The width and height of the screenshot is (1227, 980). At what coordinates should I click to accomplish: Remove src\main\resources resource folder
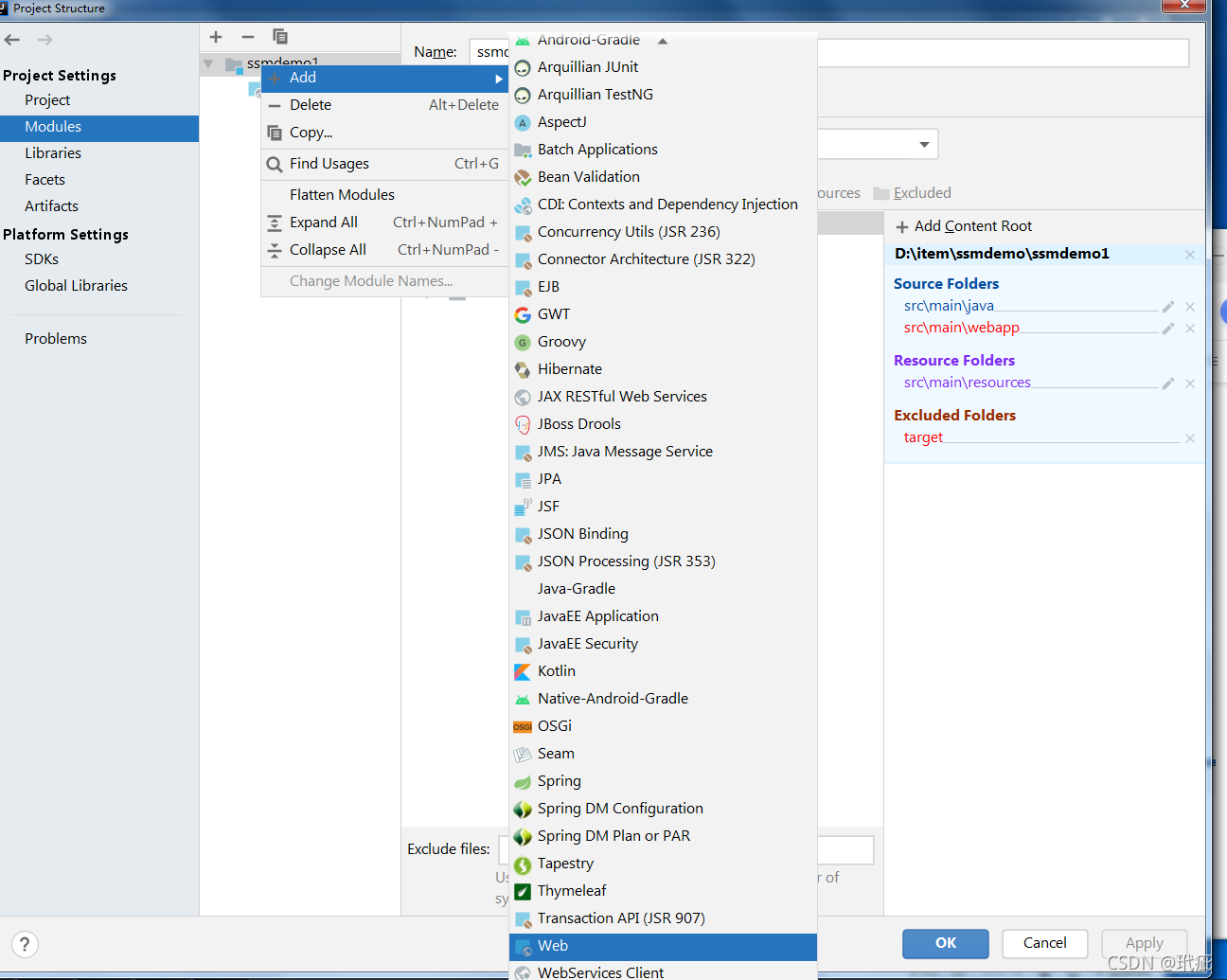coord(1190,383)
